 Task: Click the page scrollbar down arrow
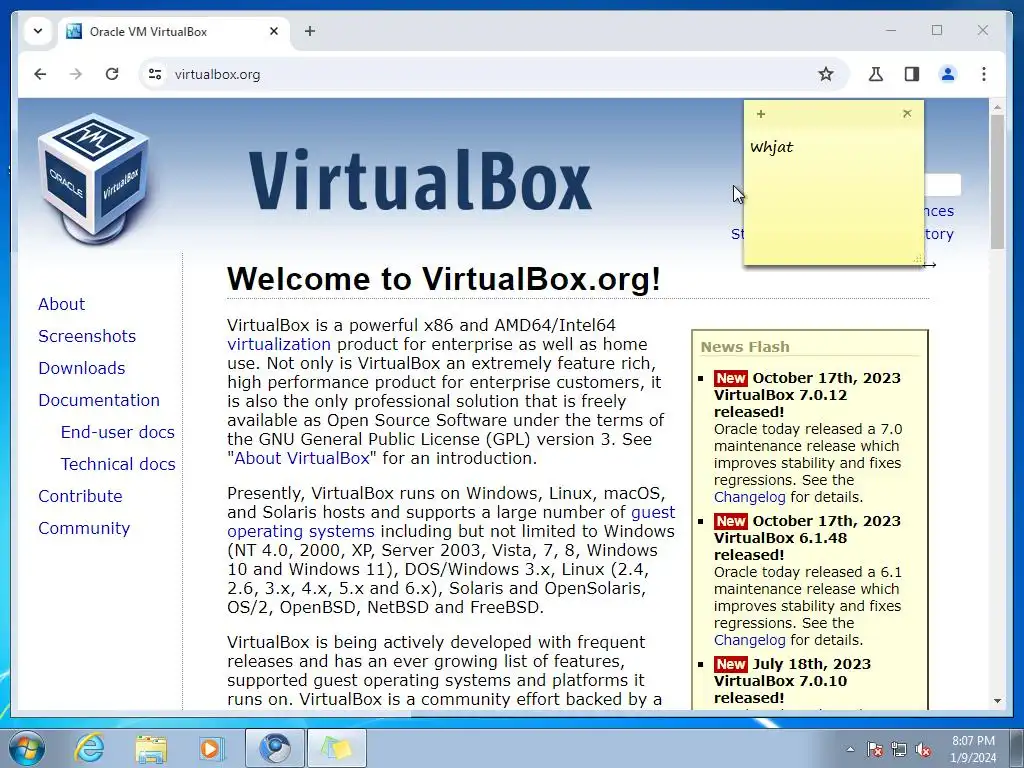coord(997,701)
